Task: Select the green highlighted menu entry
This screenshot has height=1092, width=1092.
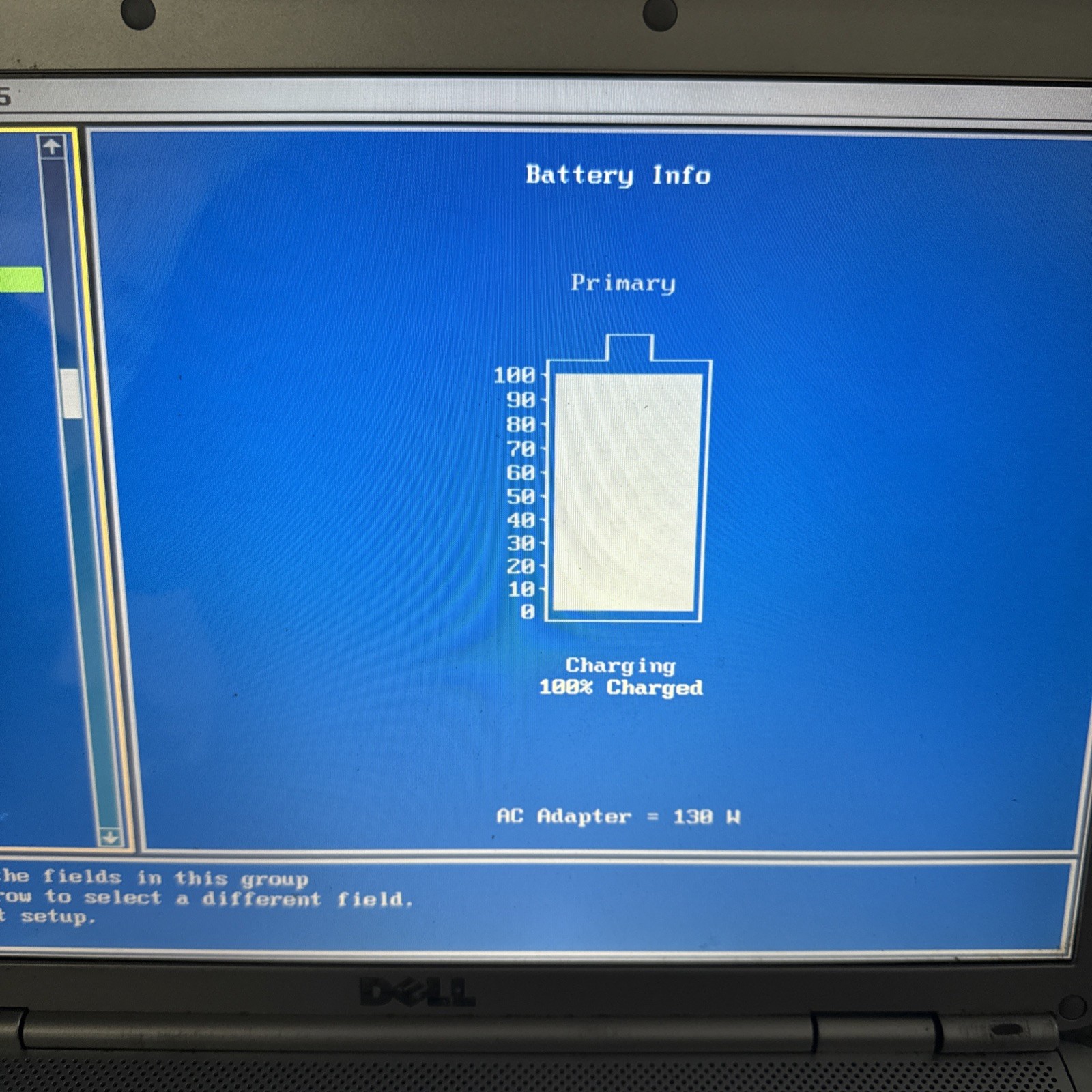Action: [x=21, y=281]
